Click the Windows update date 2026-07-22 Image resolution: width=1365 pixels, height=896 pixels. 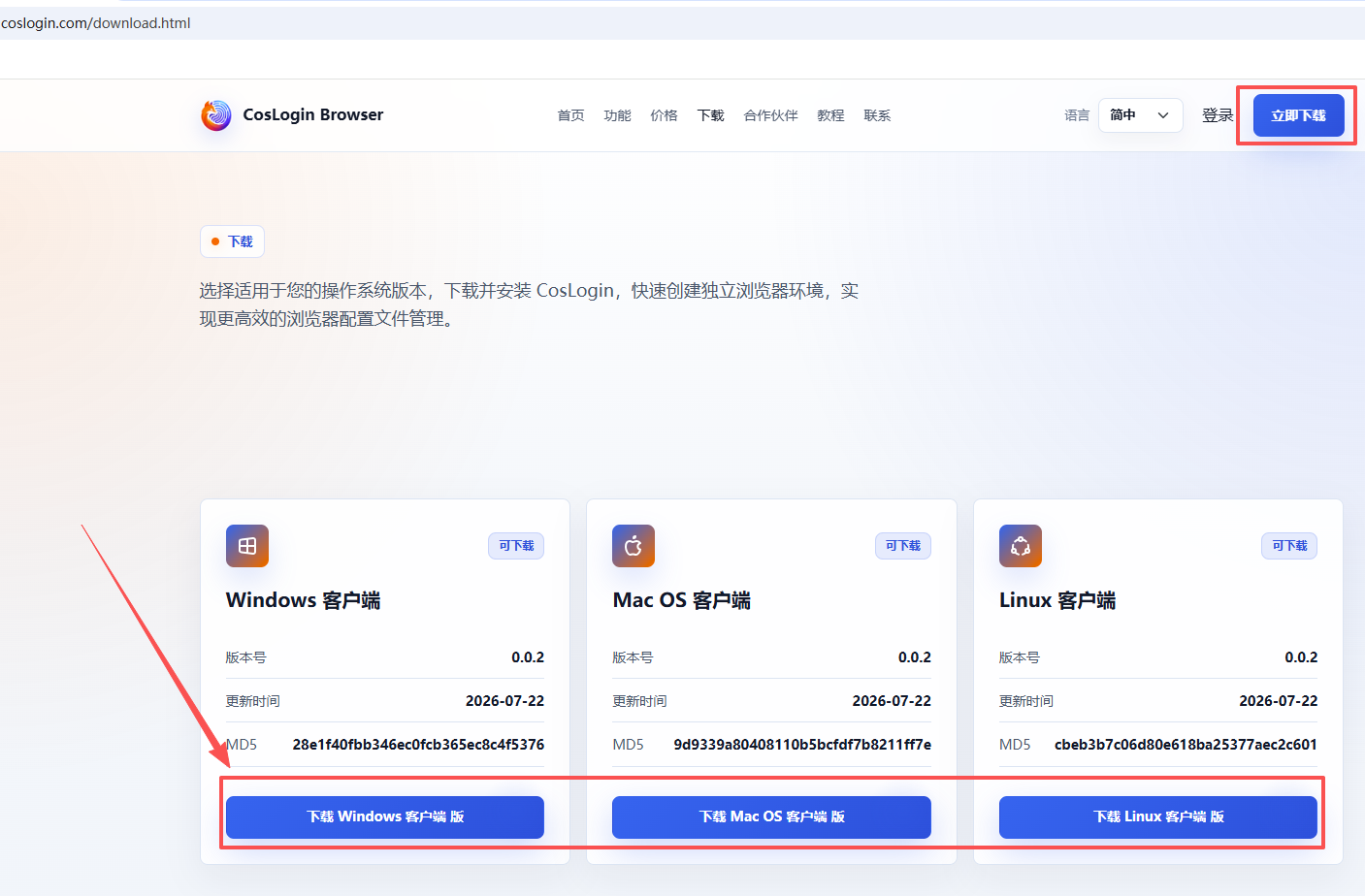504,701
